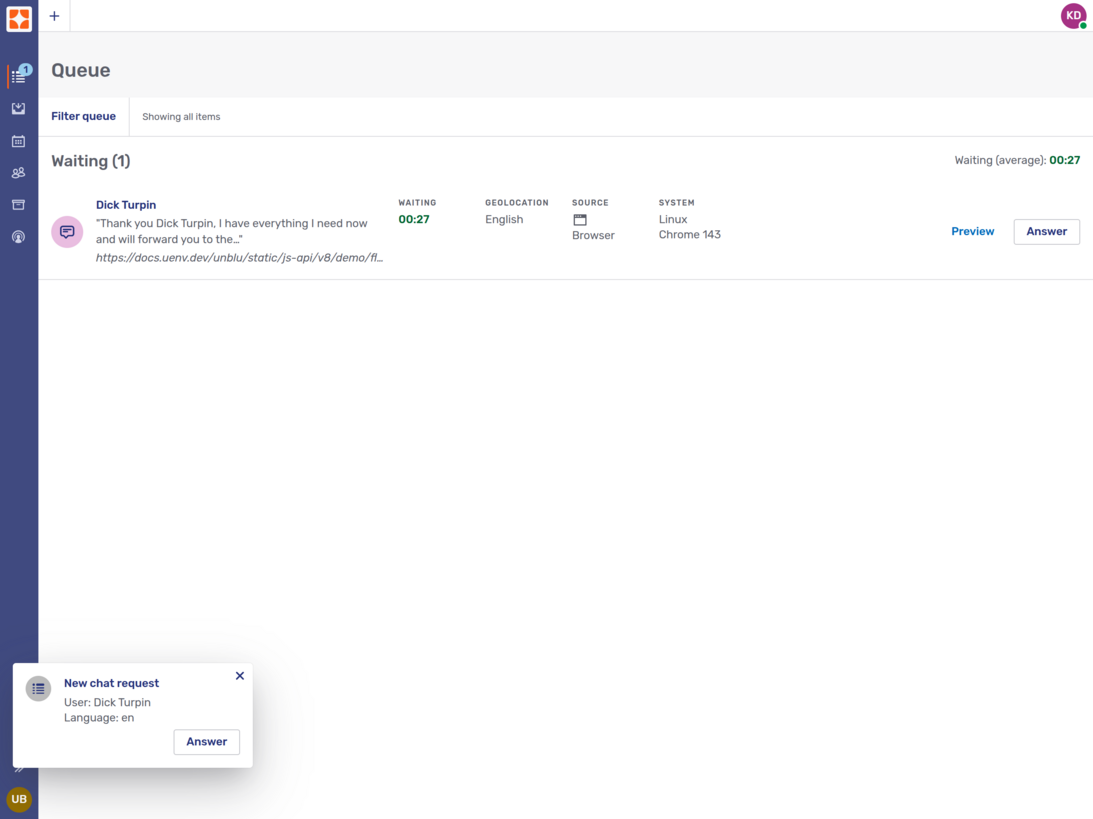This screenshot has height=819, width=1093.
Task: Open the archive box icon in sidebar
Action: pyautogui.click(x=18, y=205)
